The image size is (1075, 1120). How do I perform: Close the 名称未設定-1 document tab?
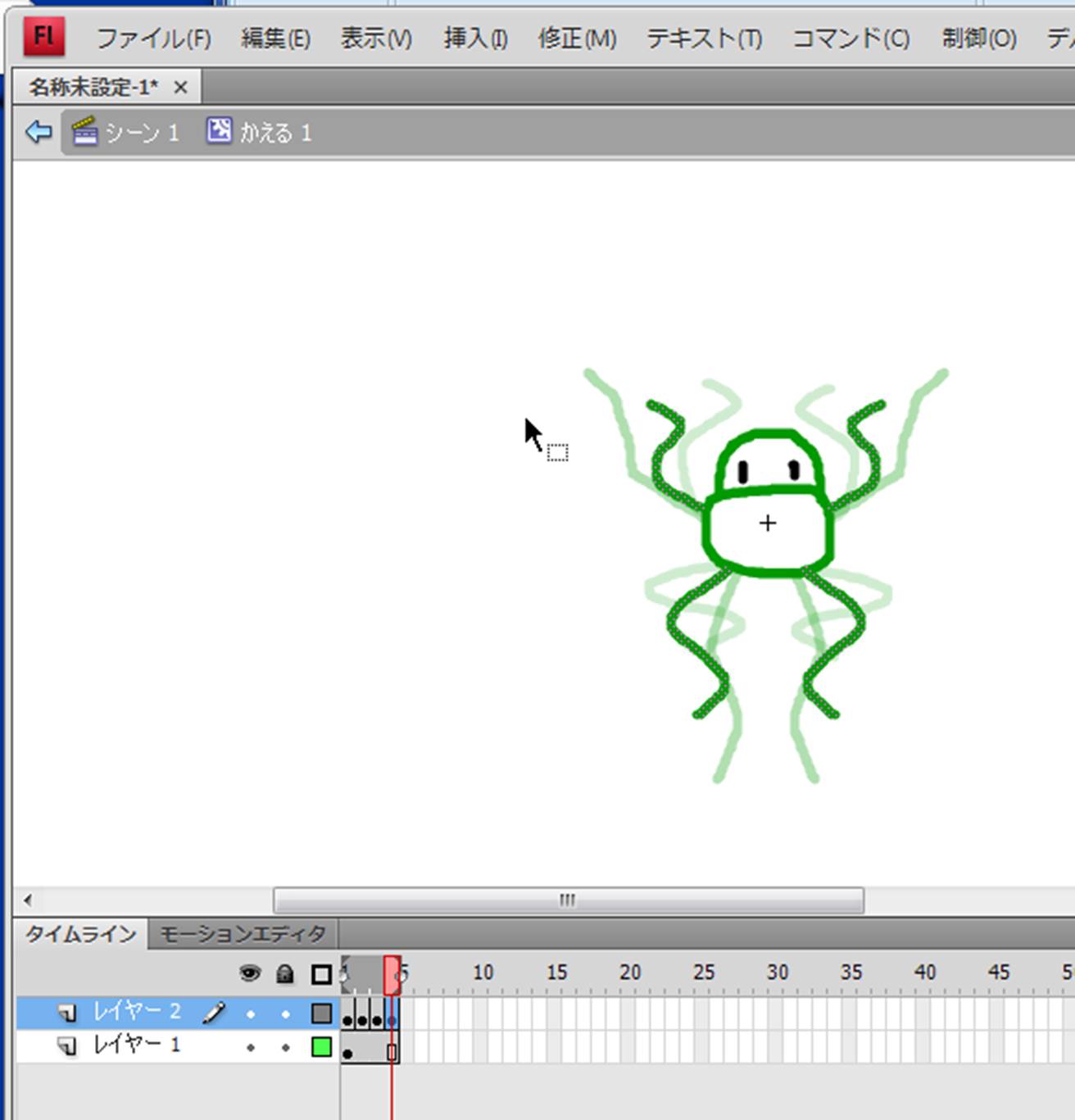tap(180, 87)
